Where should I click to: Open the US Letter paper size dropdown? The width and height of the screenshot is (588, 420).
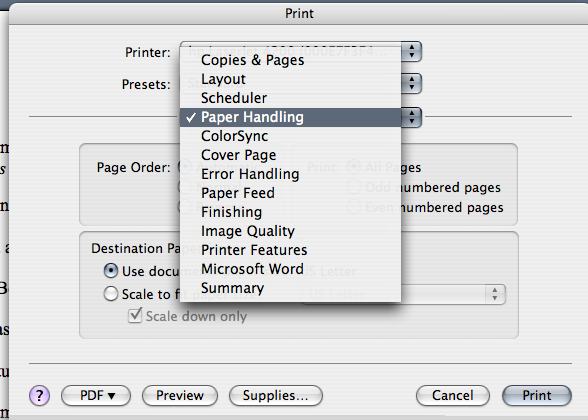(x=404, y=294)
